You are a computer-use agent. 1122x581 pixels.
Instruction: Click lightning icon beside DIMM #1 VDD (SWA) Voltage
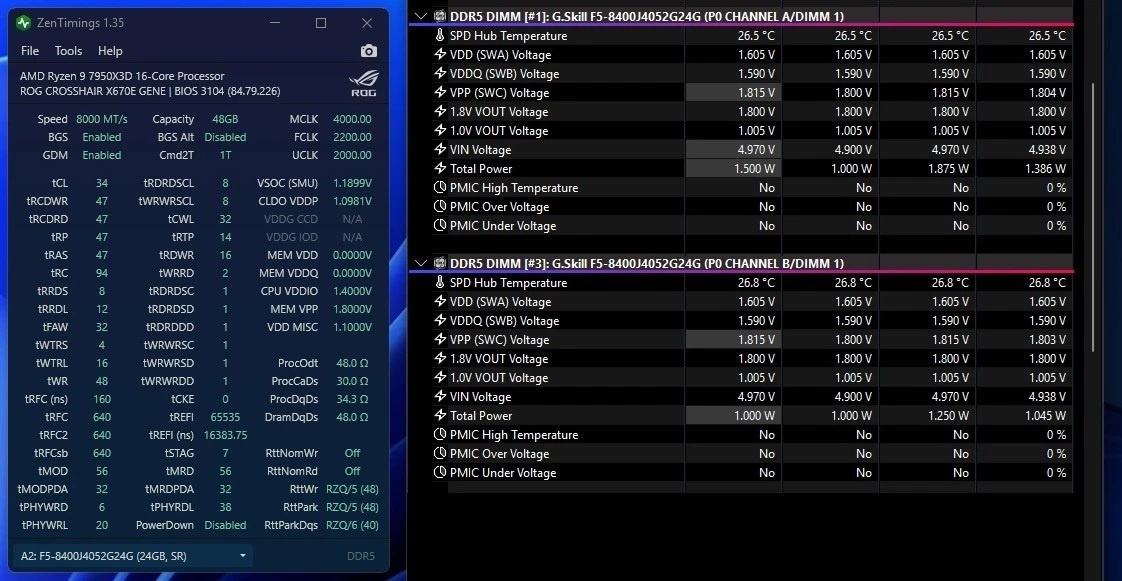440,55
